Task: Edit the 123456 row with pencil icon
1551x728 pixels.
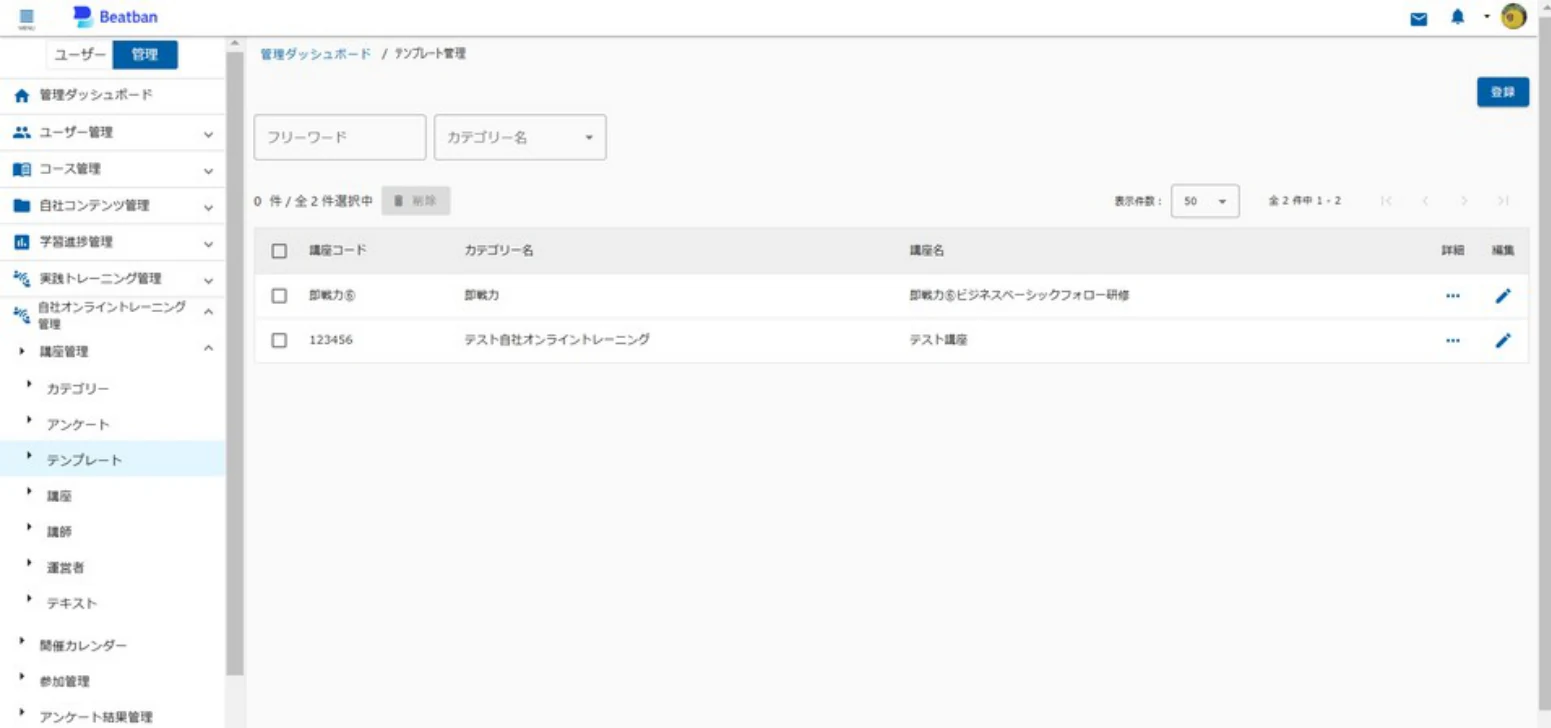Action: click(x=1503, y=340)
